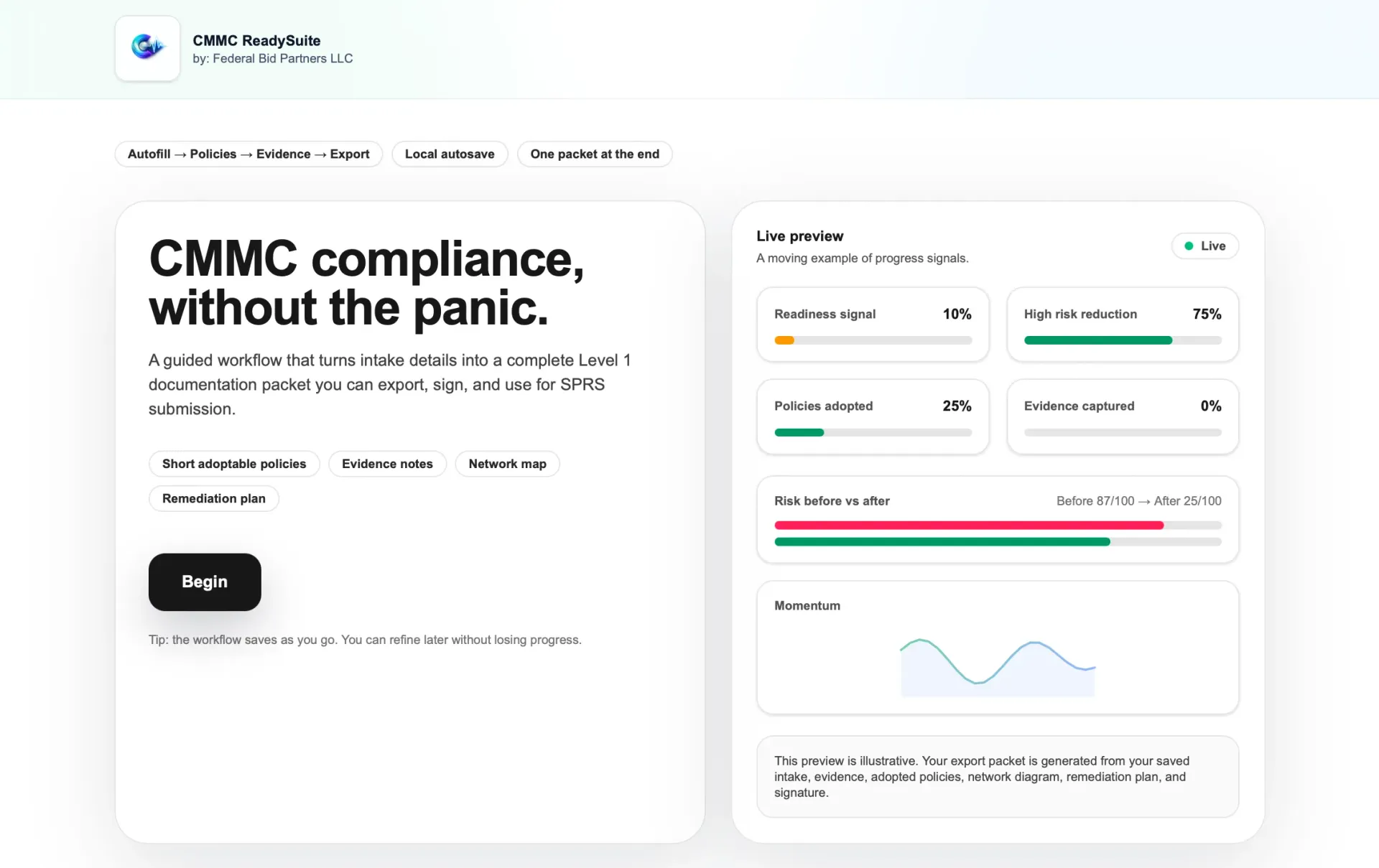1379x868 pixels.
Task: Click the Begin button
Action: [204, 582]
